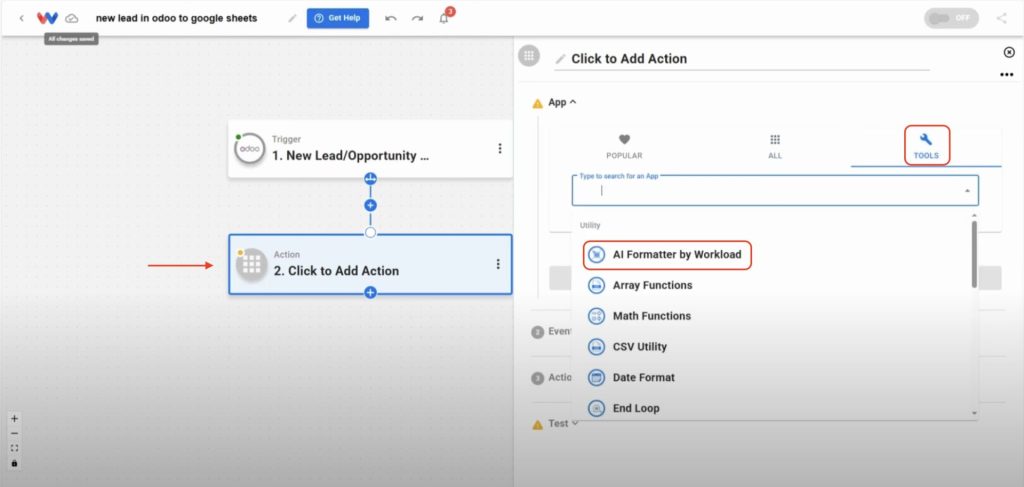
Task: Expand the Test section
Action: [x=564, y=424]
